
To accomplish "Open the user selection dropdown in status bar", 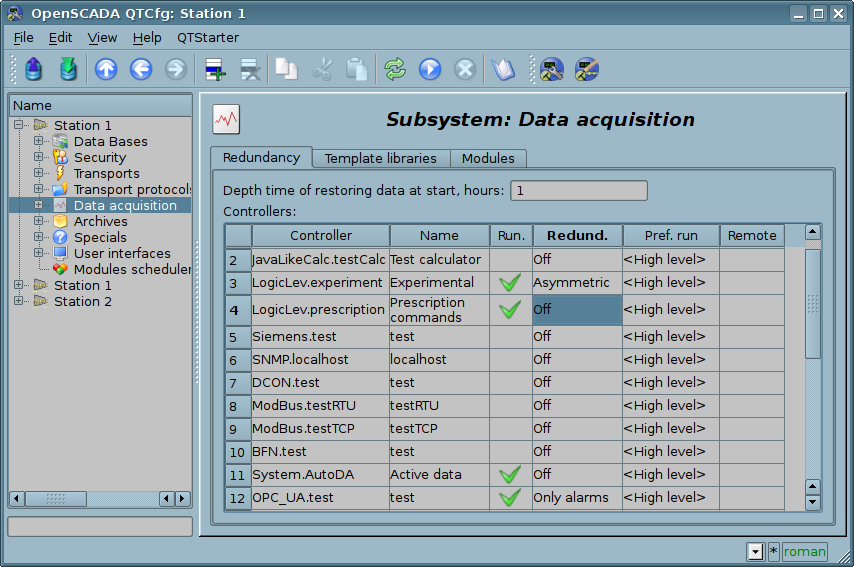I will point(755,552).
